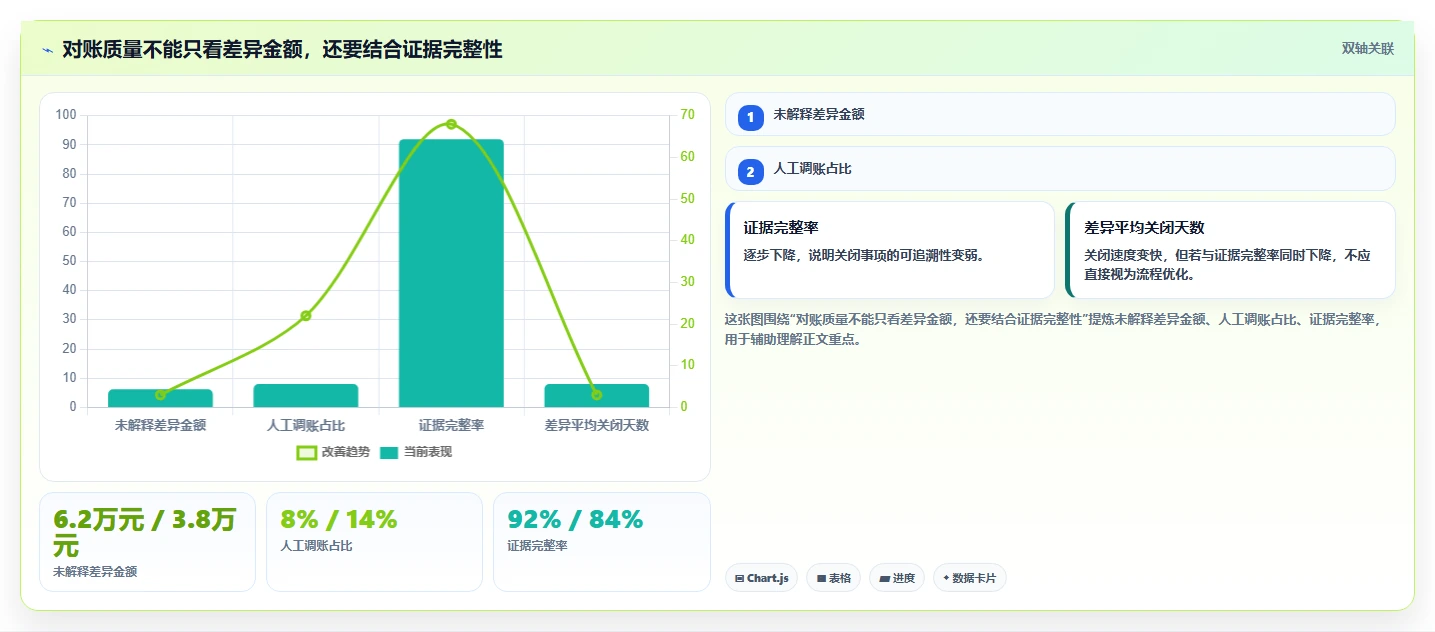
Task: Click the number 2 badge
Action: (x=750, y=172)
